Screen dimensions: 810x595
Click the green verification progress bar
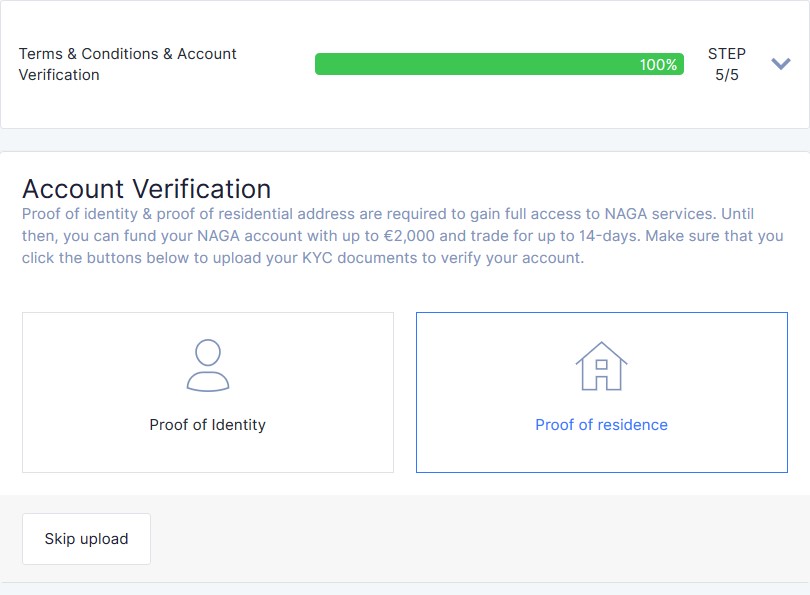[499, 64]
